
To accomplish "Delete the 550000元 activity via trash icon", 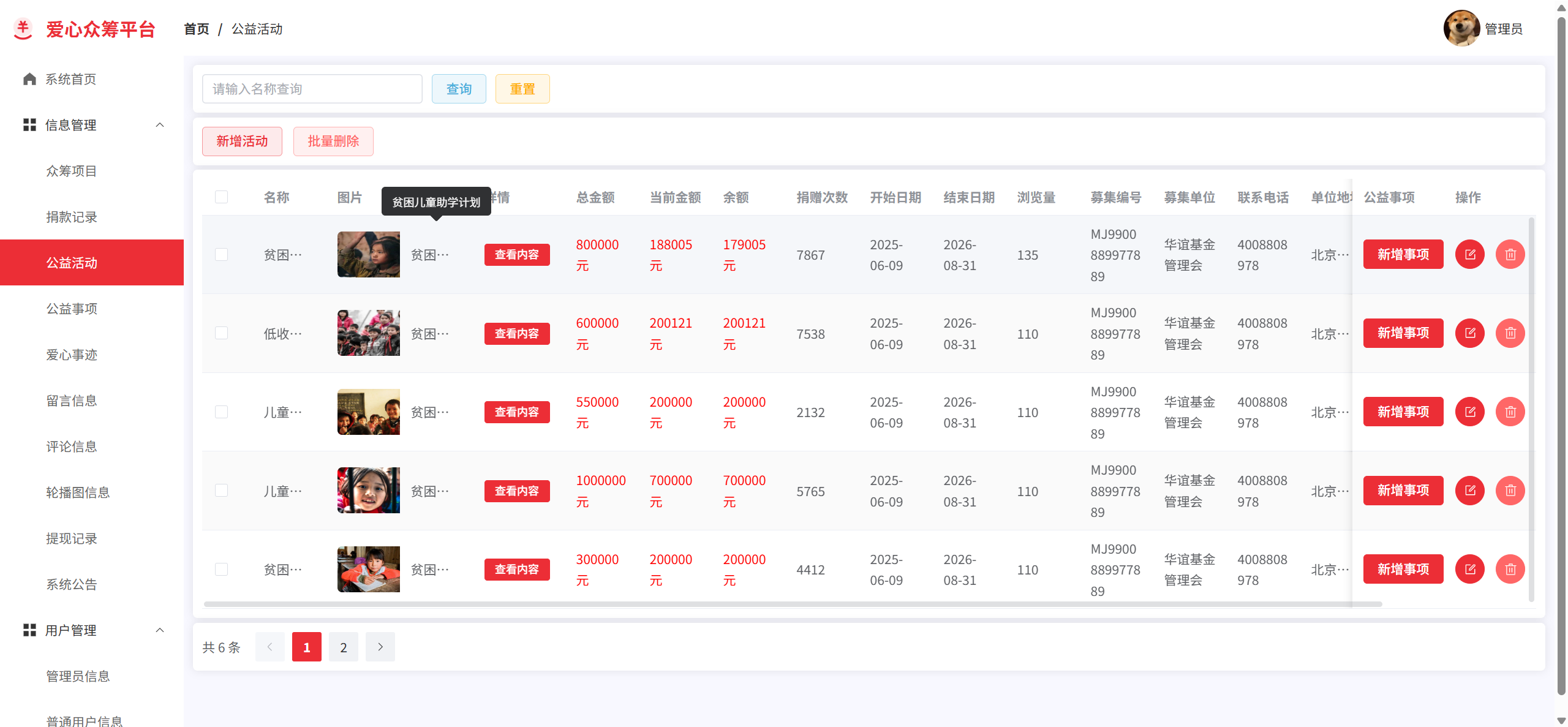I will tap(1510, 412).
